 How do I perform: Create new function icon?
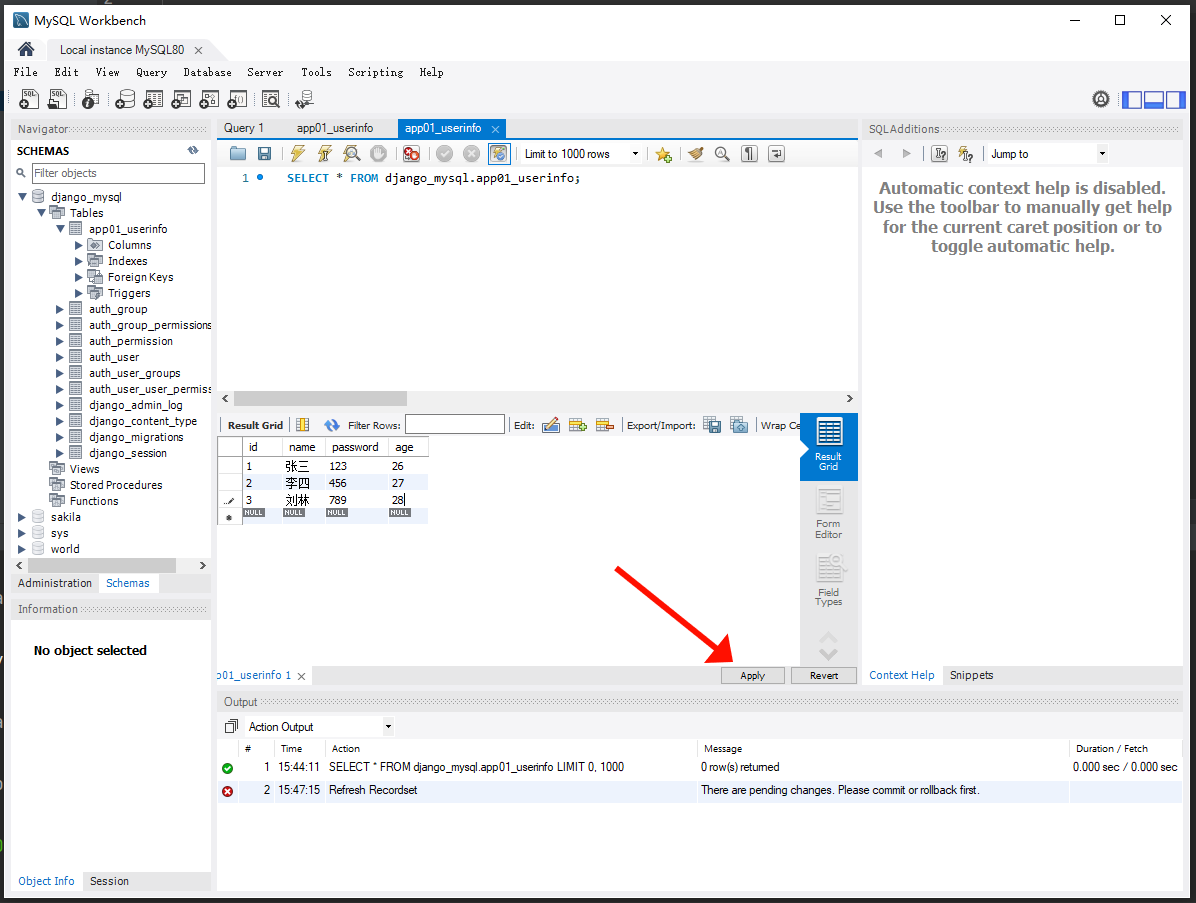[x=237, y=99]
